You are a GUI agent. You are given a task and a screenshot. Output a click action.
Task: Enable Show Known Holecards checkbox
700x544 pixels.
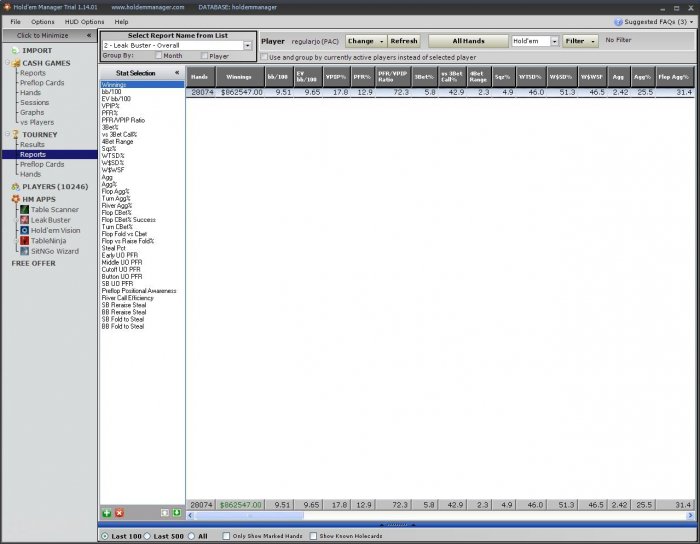(313, 536)
